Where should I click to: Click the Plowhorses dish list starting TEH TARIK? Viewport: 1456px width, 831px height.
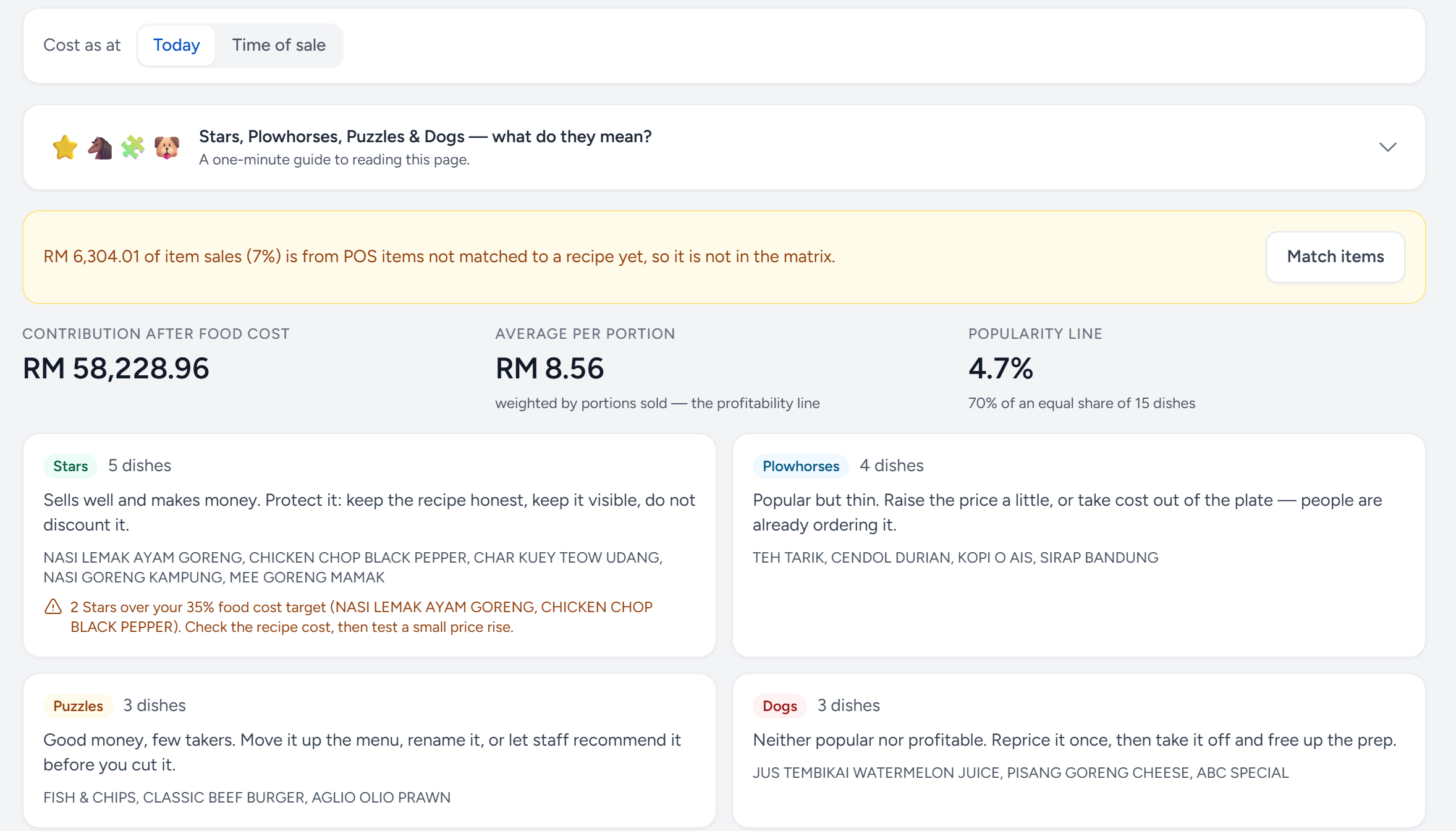[x=955, y=557]
